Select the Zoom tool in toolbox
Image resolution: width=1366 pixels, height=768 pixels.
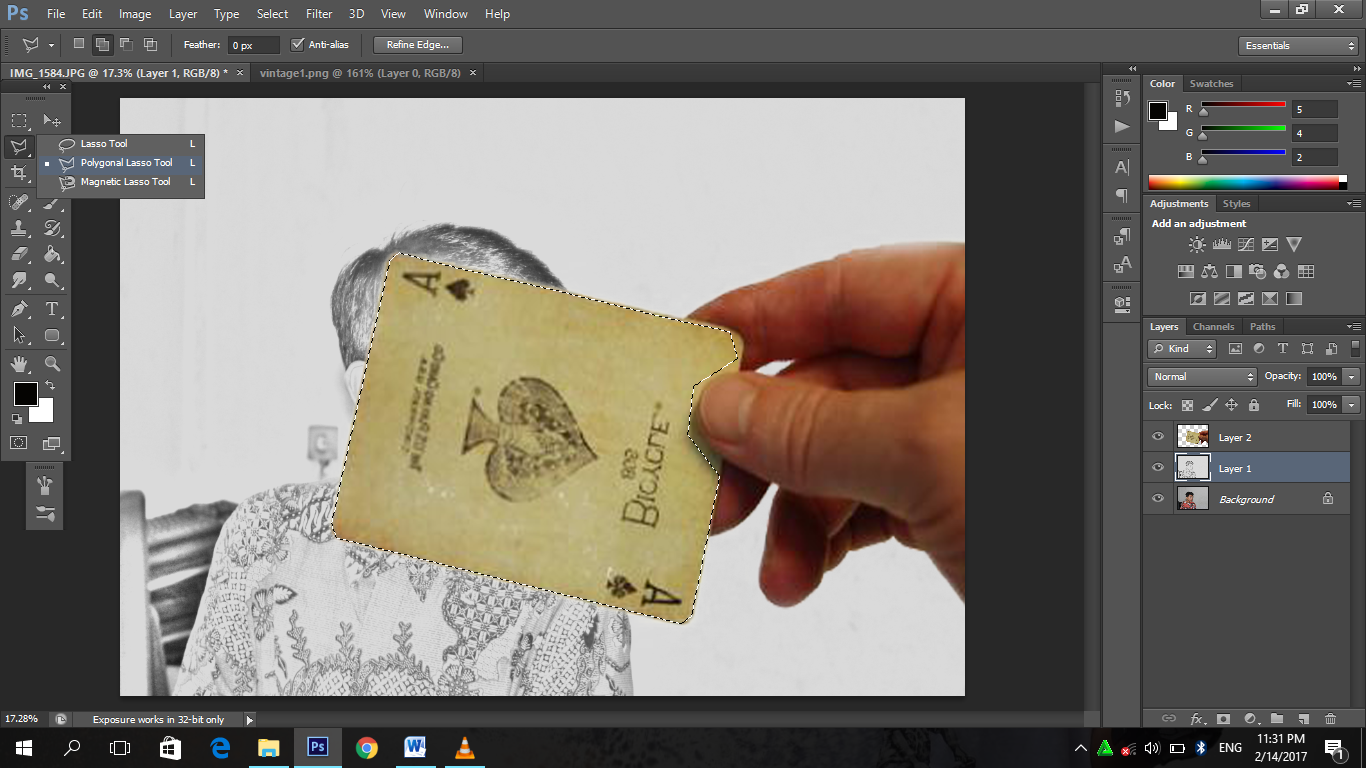tap(52, 364)
